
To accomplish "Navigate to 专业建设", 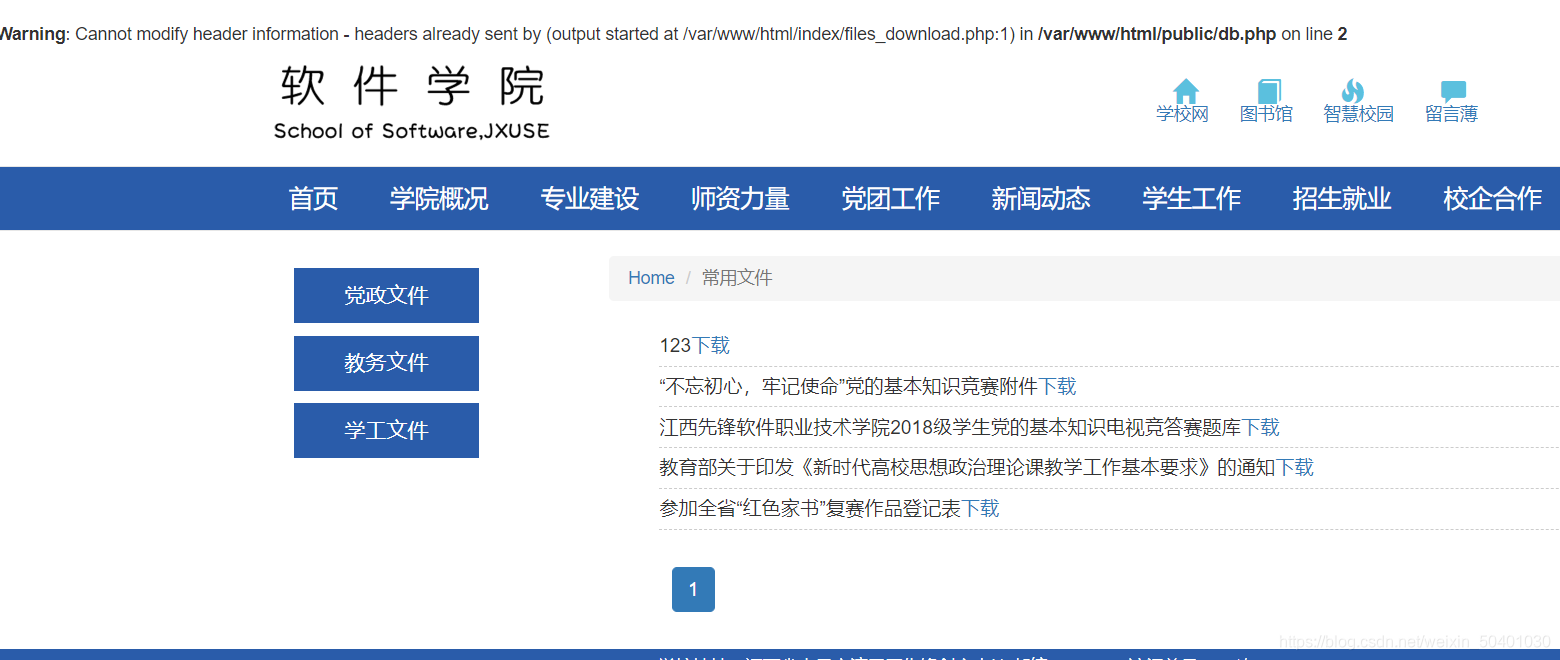I will click(589, 198).
